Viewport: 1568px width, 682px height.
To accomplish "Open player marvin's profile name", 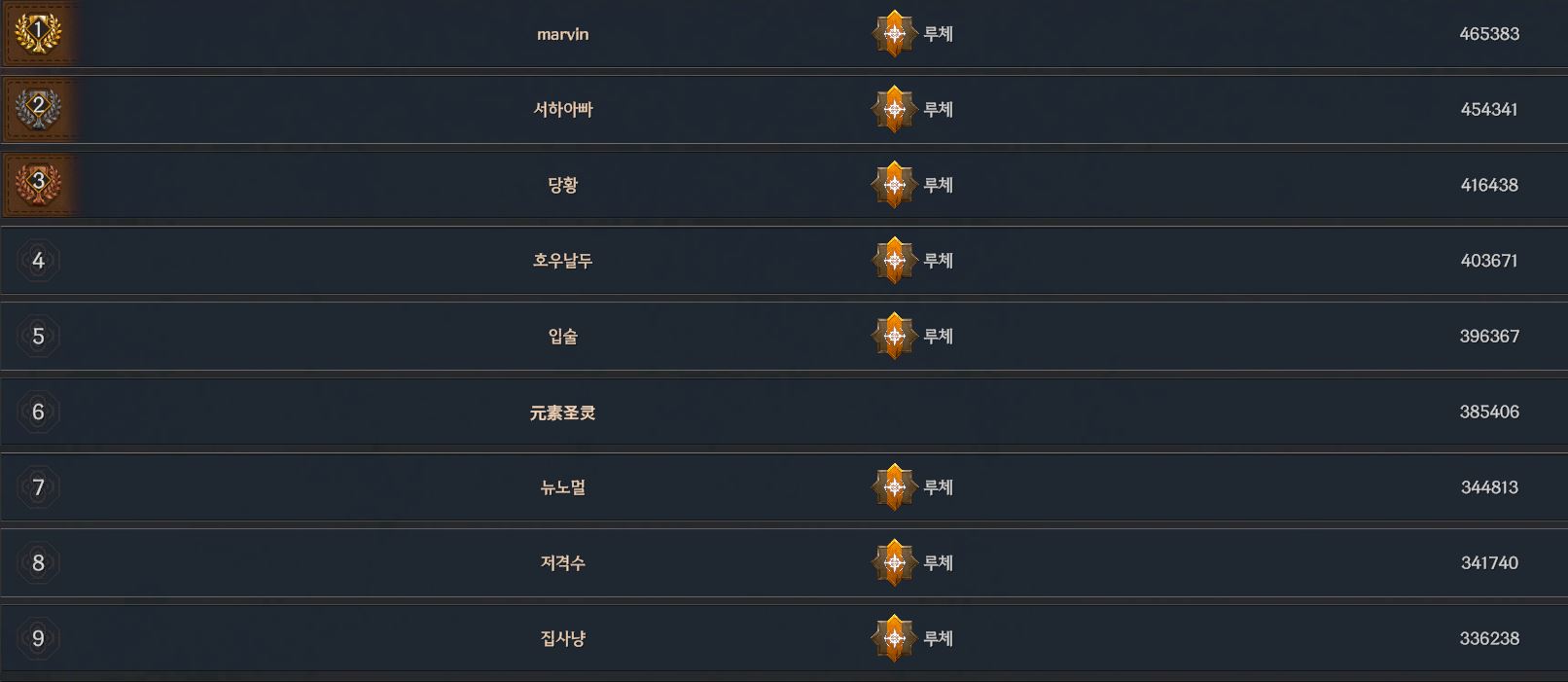I will 562,34.
